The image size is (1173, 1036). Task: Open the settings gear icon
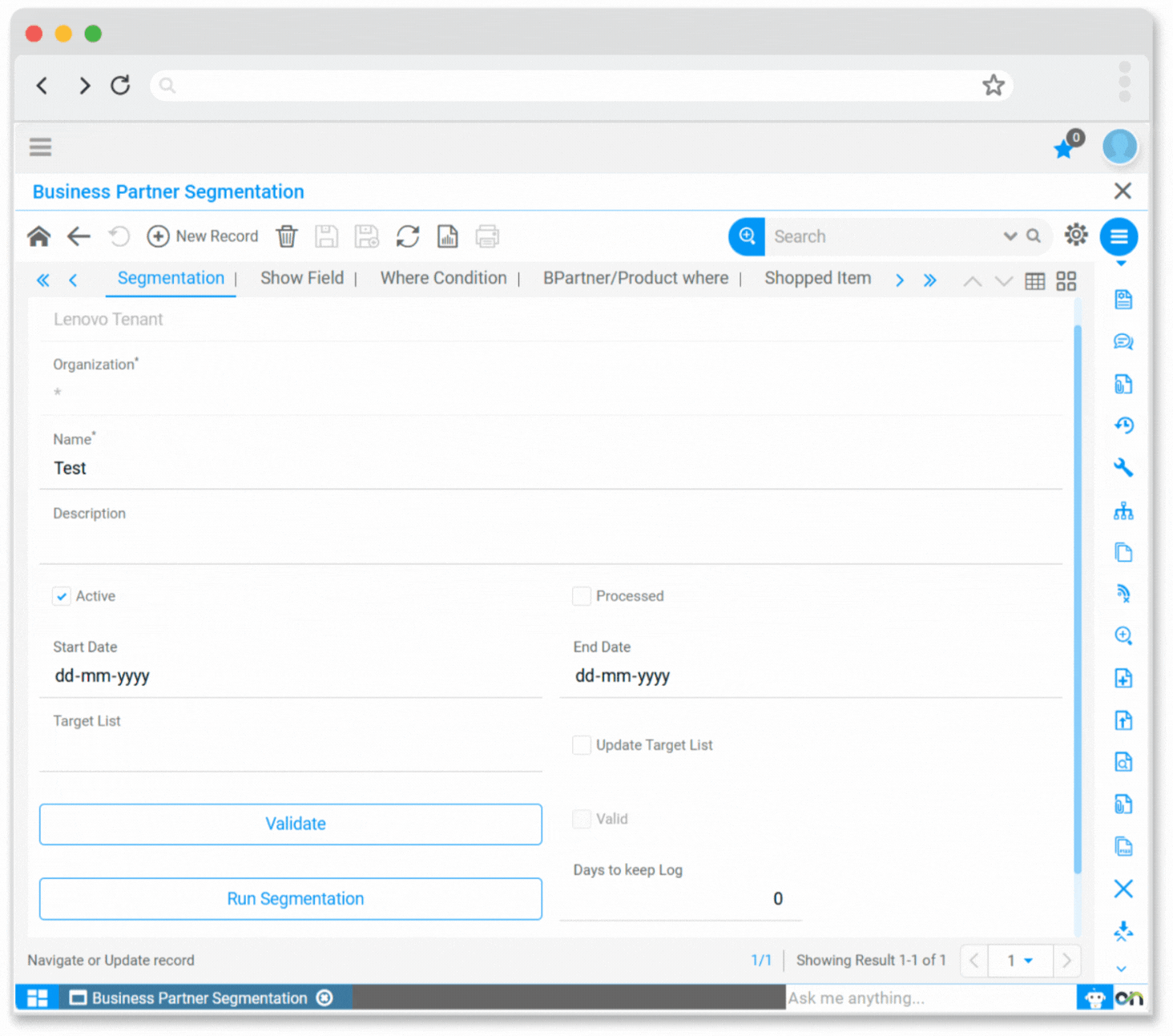click(1075, 235)
